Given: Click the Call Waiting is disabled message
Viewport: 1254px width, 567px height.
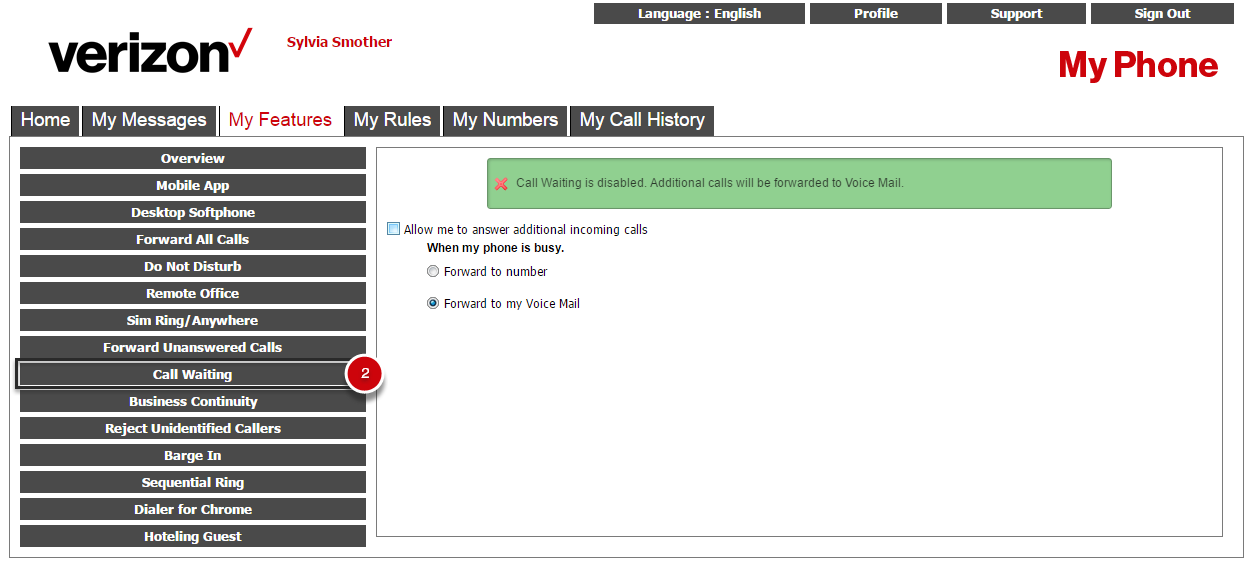Looking at the screenshot, I should coord(710,184).
